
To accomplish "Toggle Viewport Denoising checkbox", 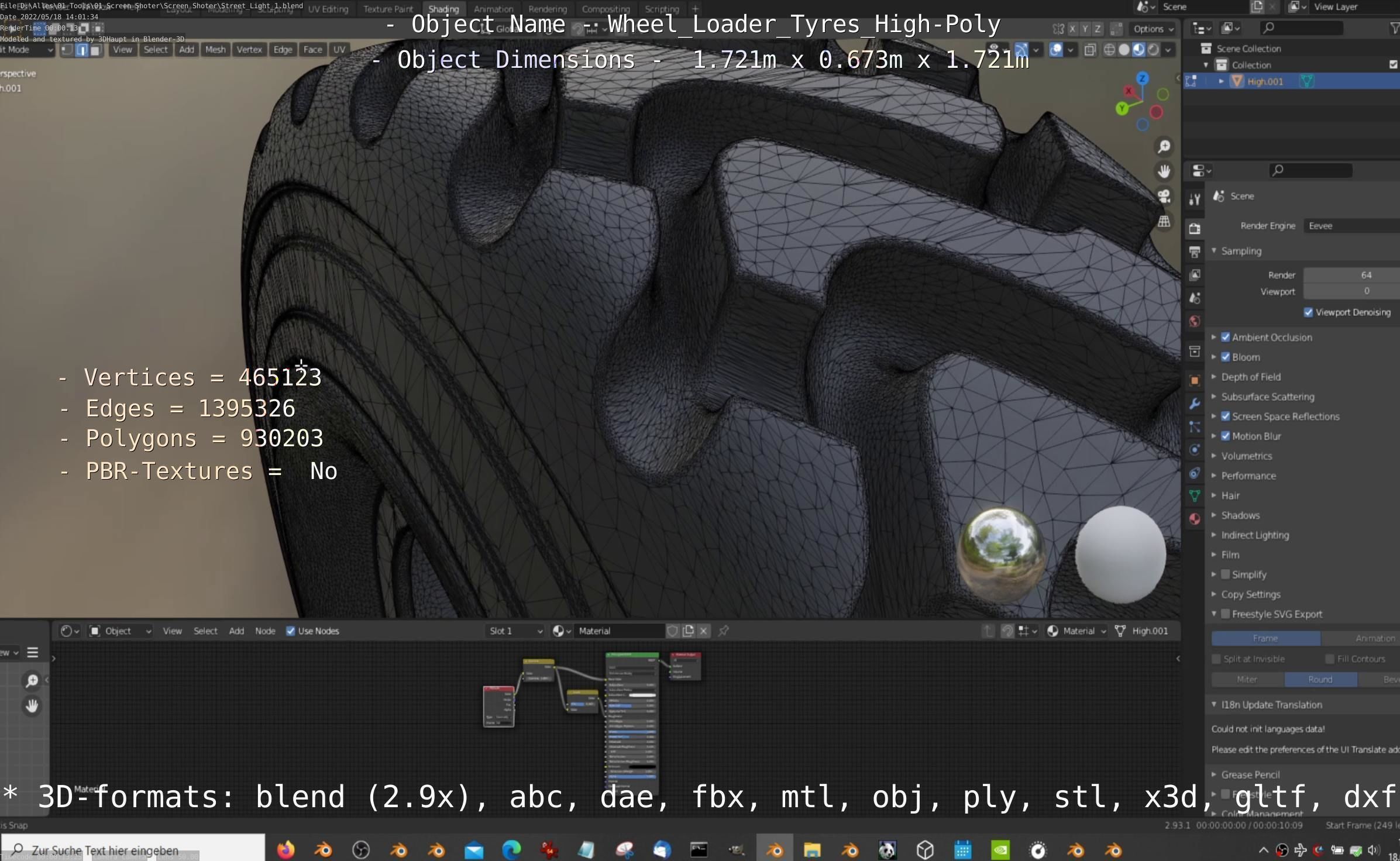I will pyautogui.click(x=1309, y=312).
